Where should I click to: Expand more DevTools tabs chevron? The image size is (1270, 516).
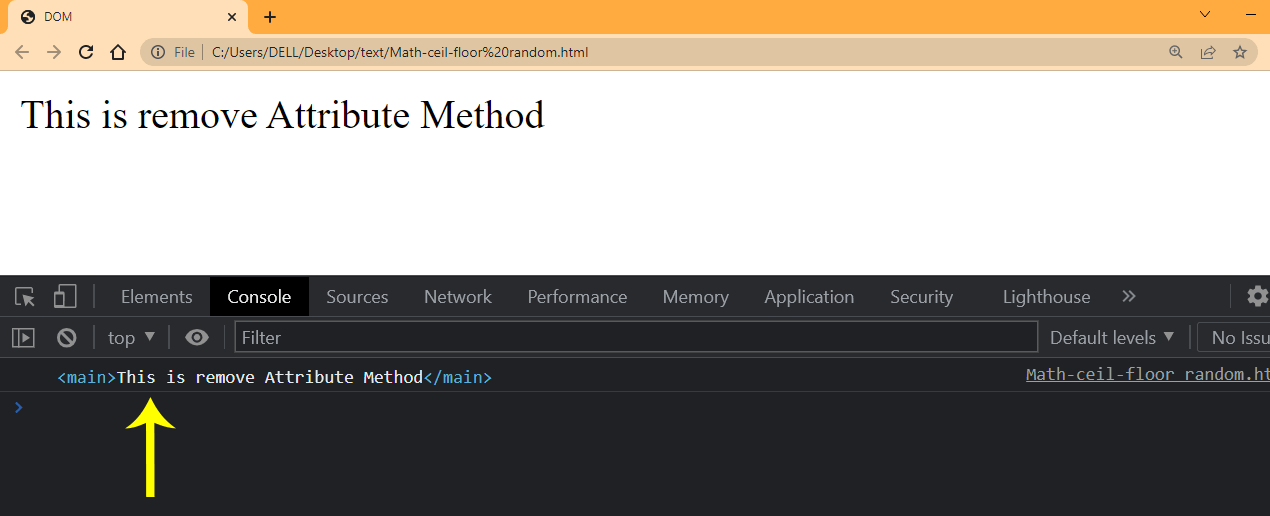(x=1129, y=297)
